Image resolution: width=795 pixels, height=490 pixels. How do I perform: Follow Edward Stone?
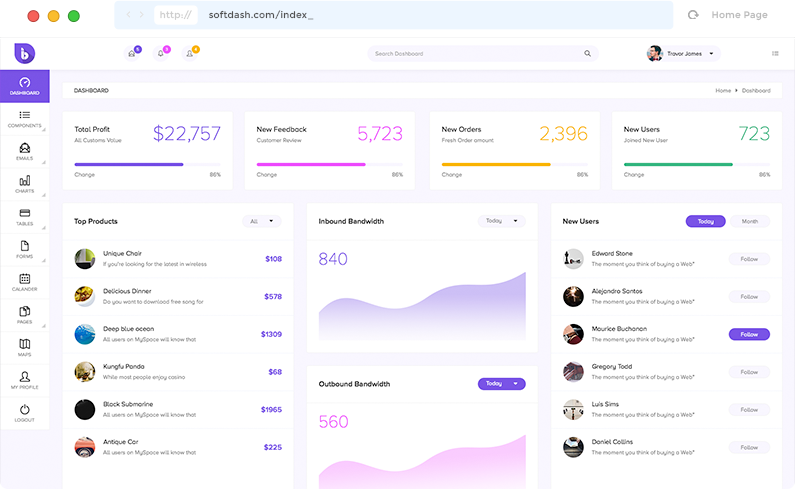point(749,259)
